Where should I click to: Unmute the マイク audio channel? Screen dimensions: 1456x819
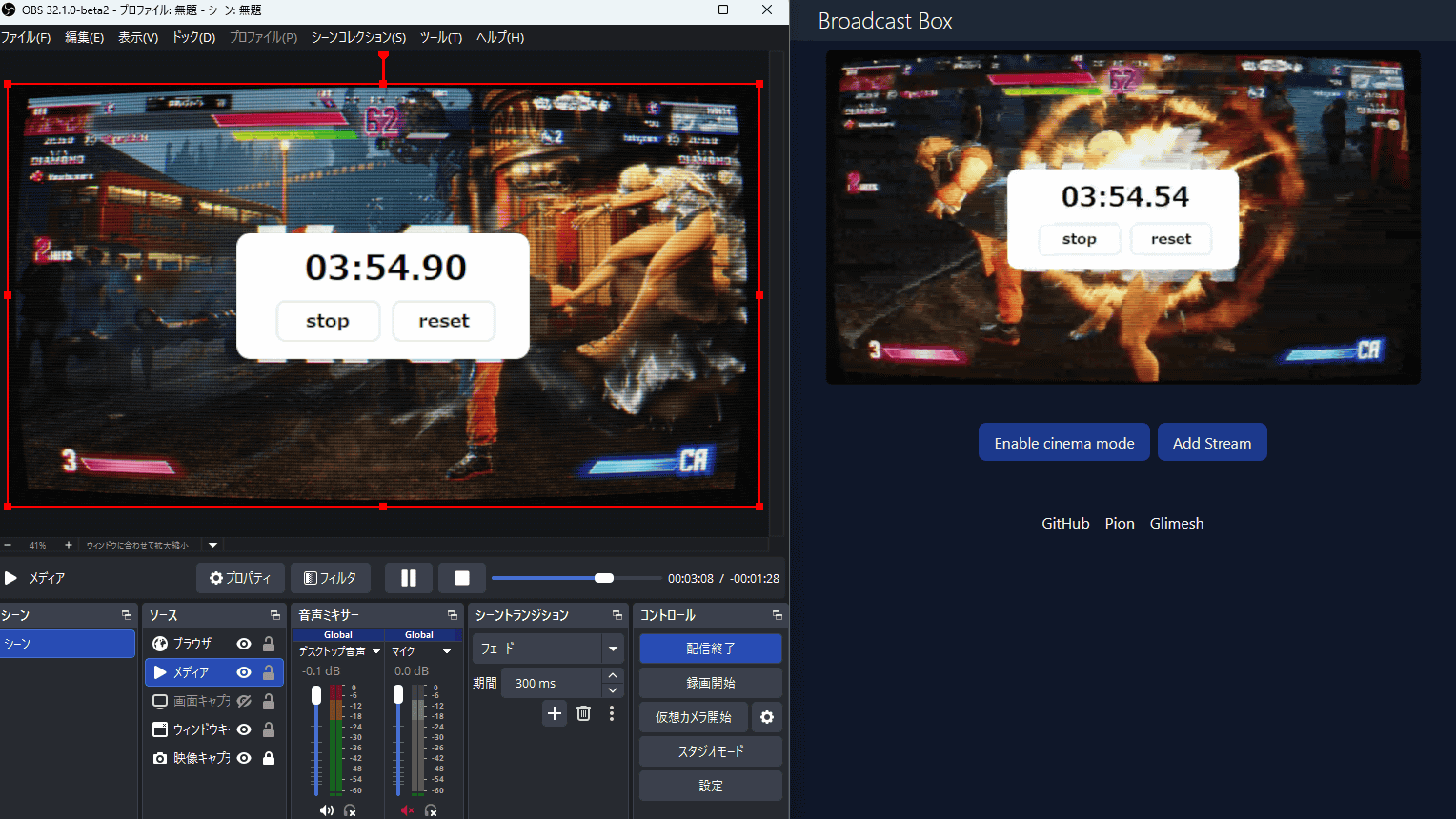pos(407,810)
